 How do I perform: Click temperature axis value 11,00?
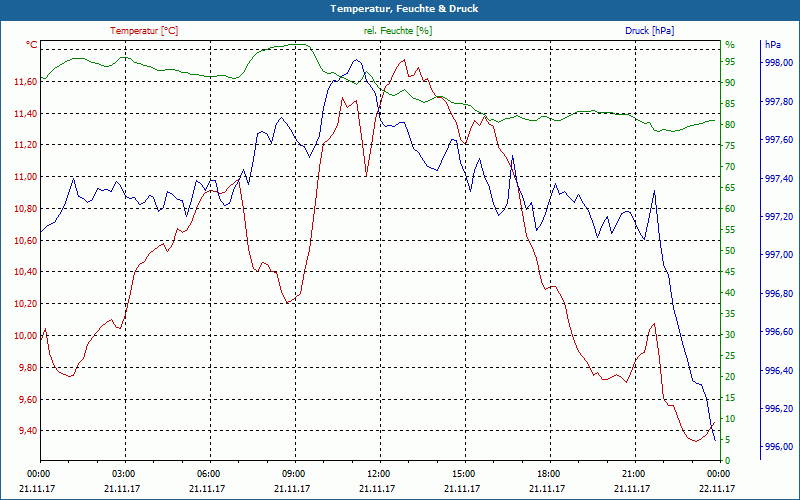(26, 177)
